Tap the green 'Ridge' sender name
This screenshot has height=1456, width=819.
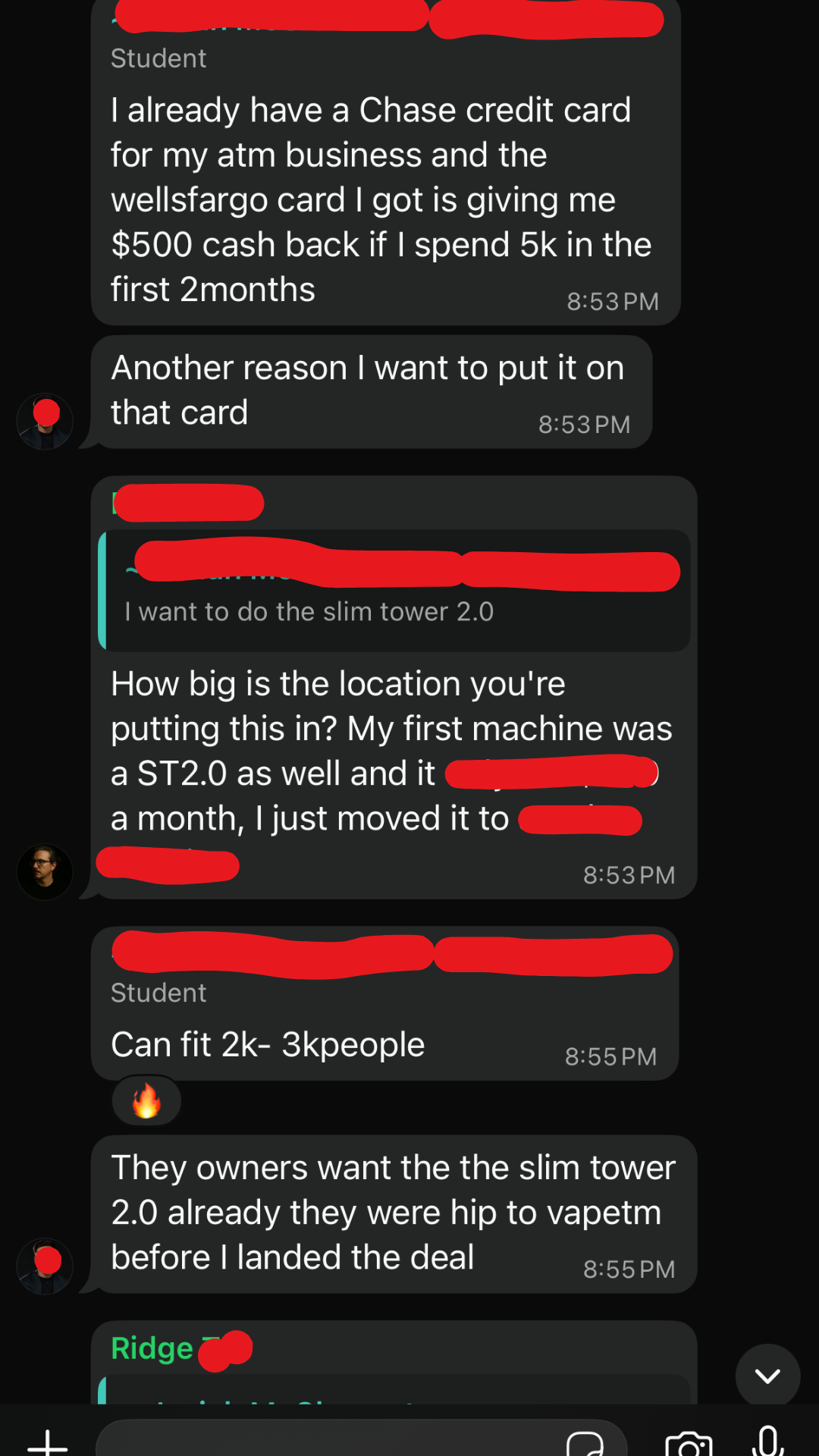(152, 1348)
